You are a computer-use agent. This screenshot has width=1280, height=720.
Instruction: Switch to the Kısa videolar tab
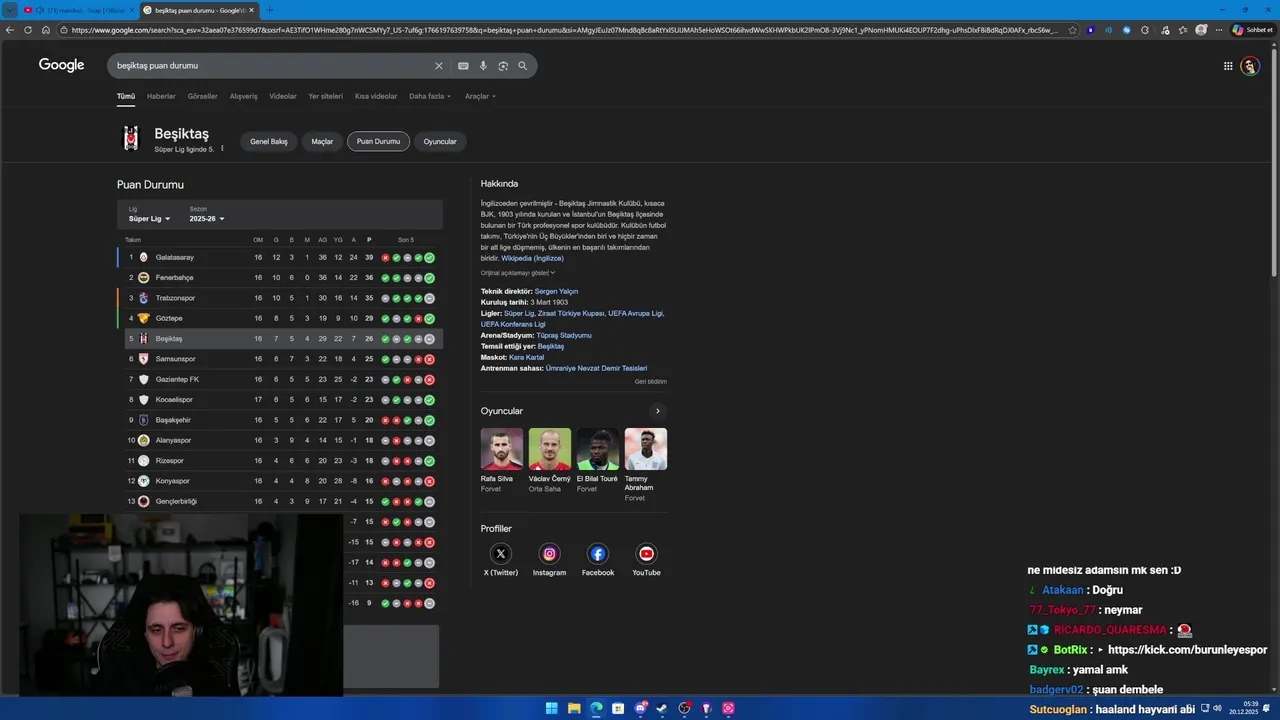click(376, 96)
